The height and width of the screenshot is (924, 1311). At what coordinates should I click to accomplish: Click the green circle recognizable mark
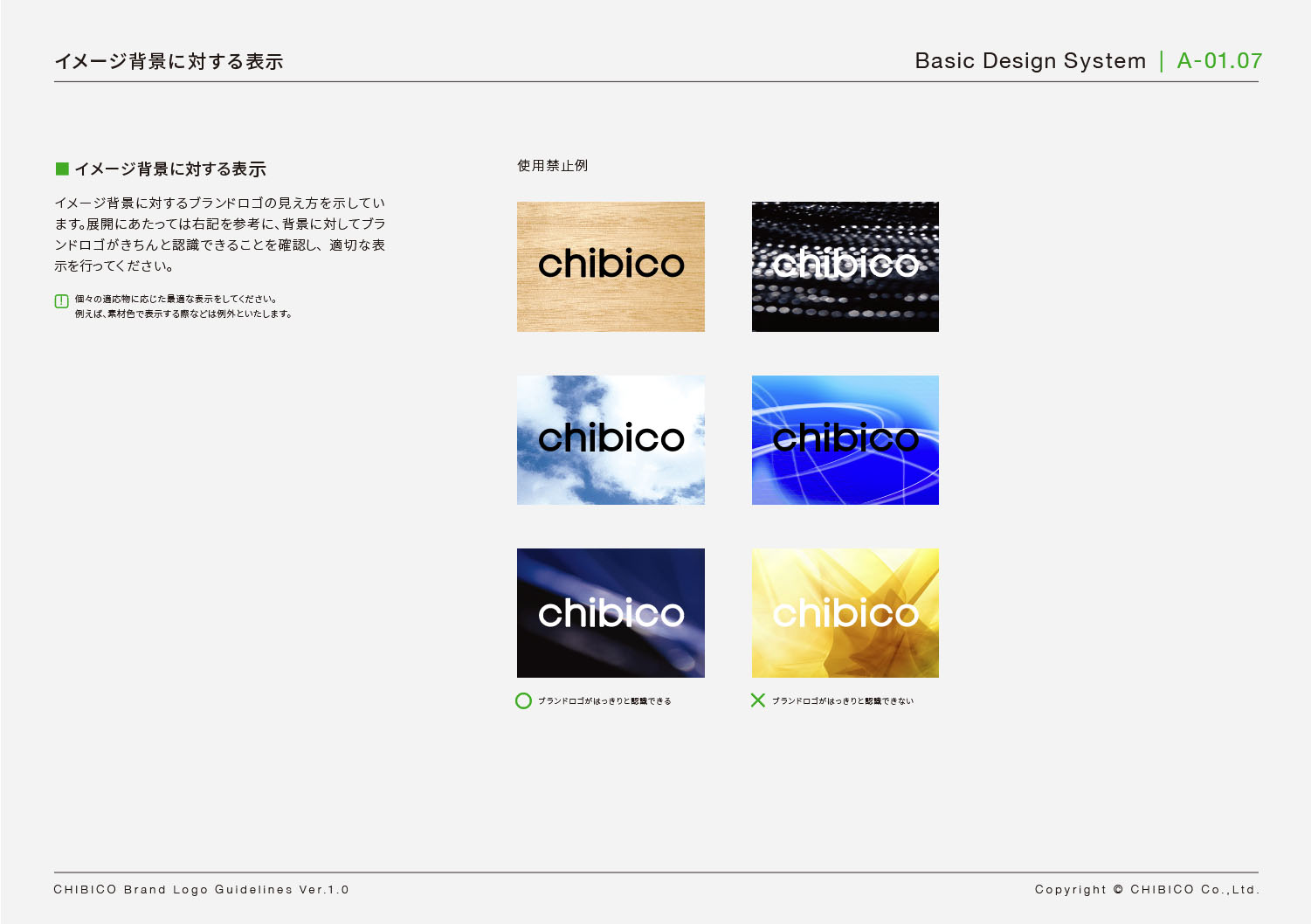[523, 700]
